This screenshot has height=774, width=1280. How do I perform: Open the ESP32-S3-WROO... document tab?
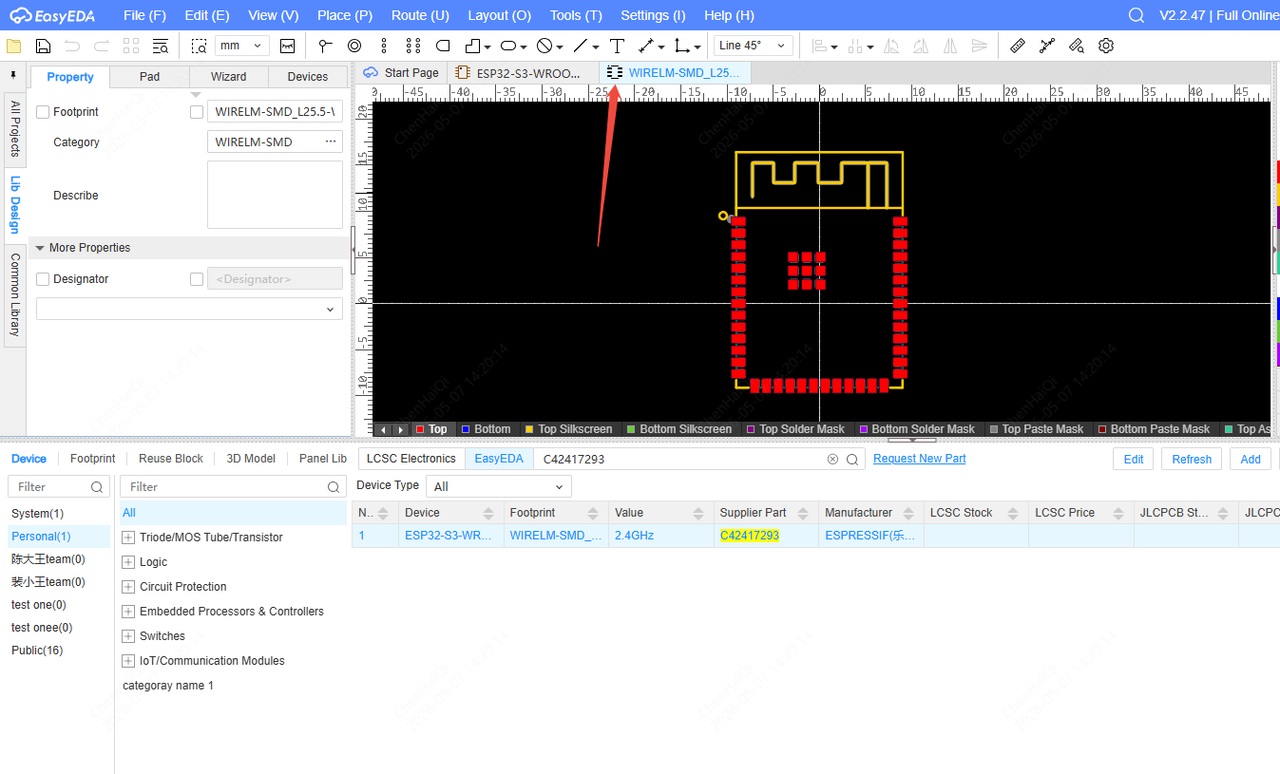[523, 73]
